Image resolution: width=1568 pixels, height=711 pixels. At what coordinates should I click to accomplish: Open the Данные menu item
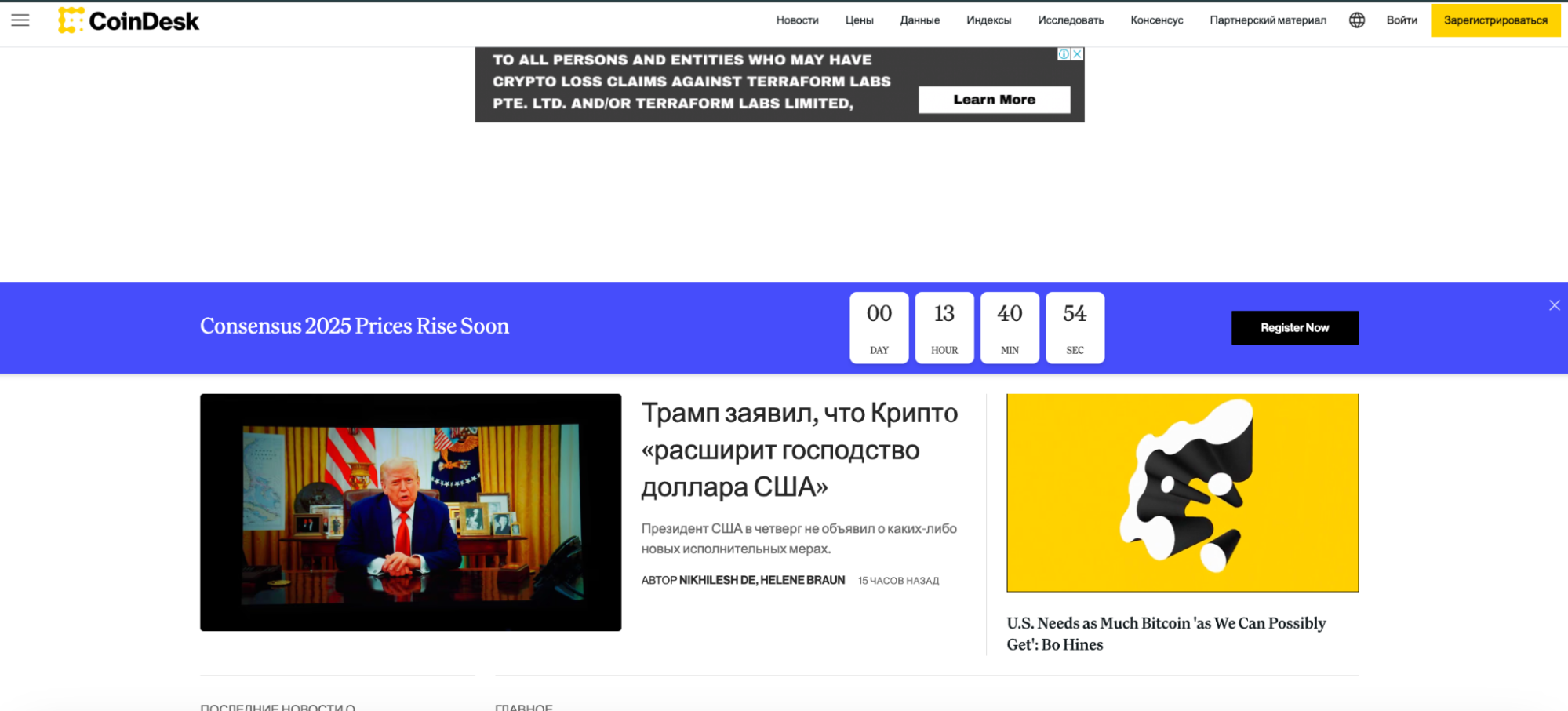click(x=919, y=20)
